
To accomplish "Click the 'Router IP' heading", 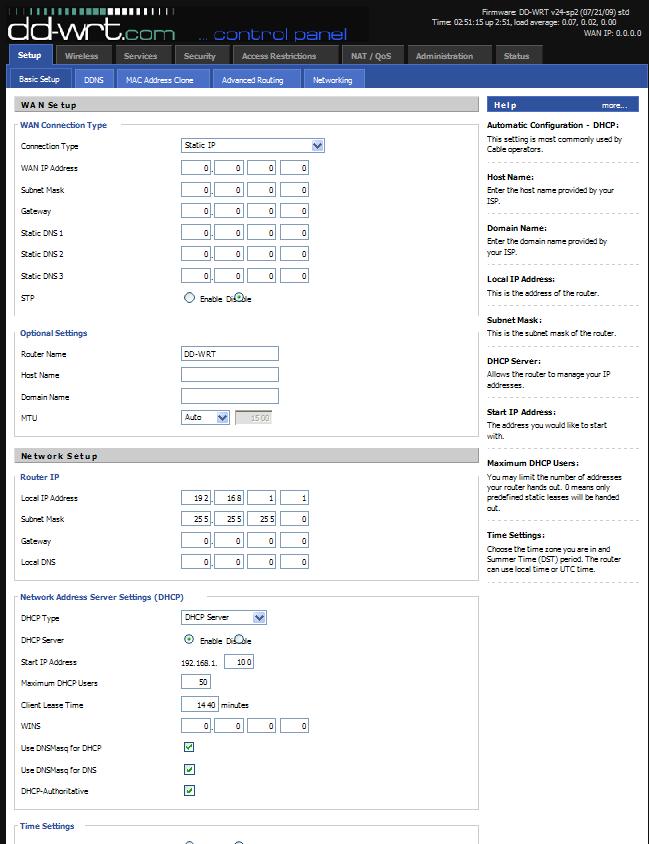I will click(39, 477).
